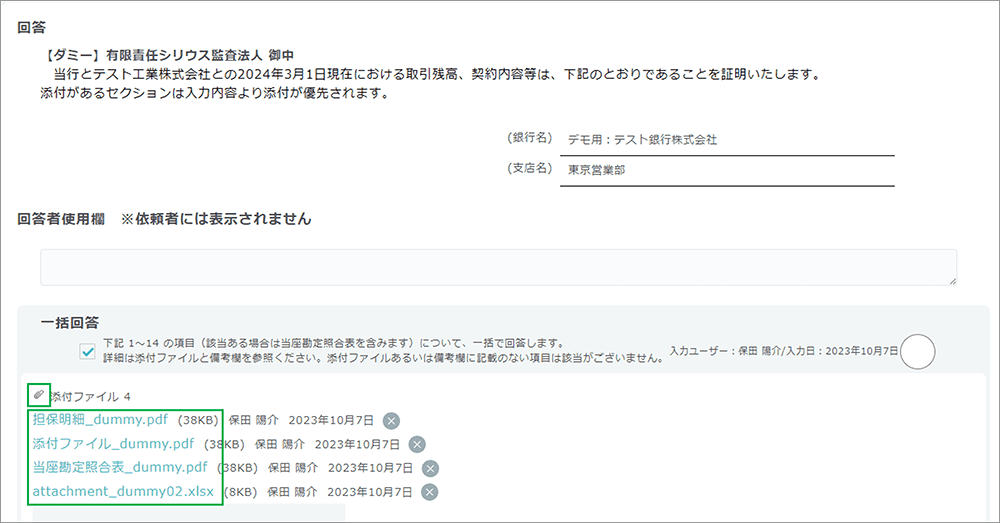Grab the text area resize handle
The image size is (1000, 523).
pos(952,281)
